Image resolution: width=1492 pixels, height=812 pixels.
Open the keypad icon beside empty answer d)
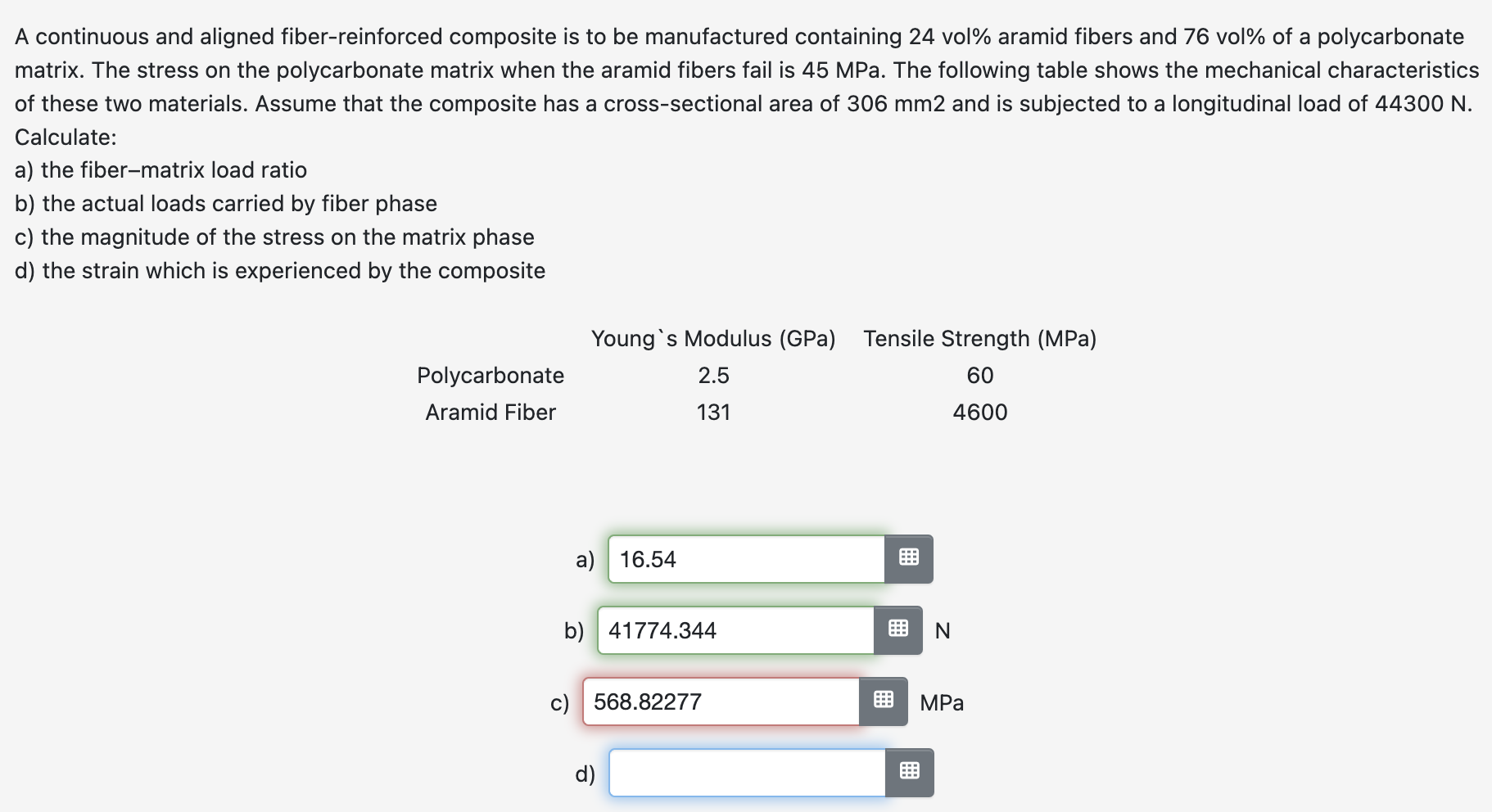click(x=910, y=773)
